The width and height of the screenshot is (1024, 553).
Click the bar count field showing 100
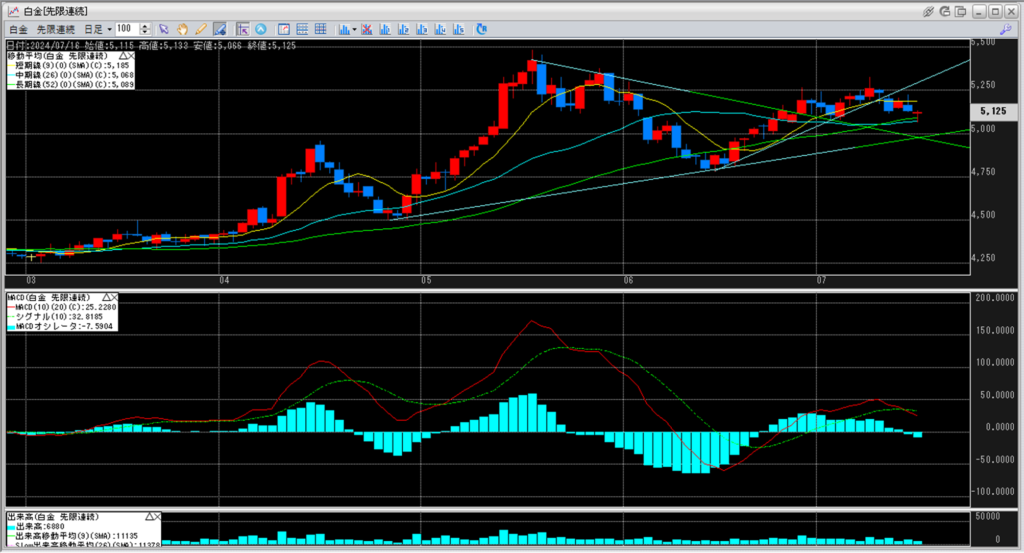(x=128, y=29)
